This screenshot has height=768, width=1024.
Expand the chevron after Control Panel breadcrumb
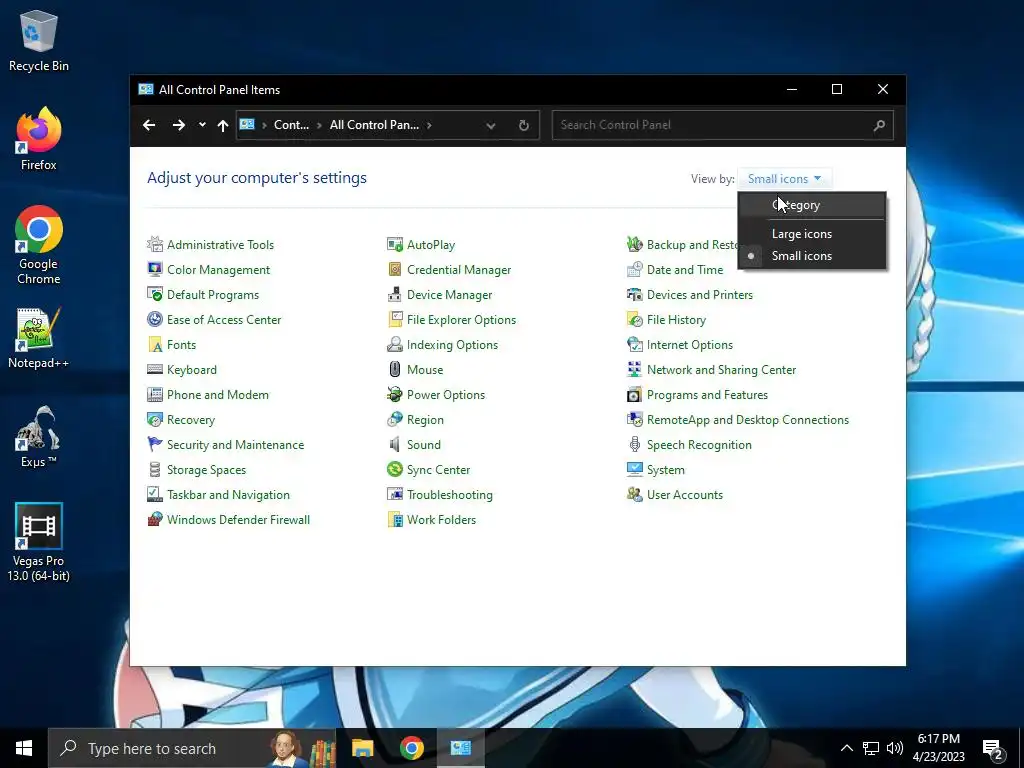coord(319,125)
